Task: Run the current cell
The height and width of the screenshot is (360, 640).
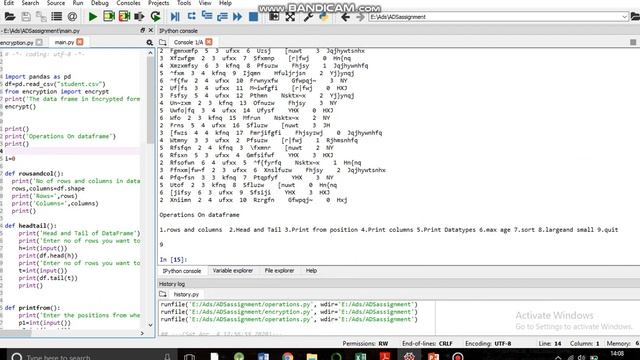Action: click(x=109, y=17)
